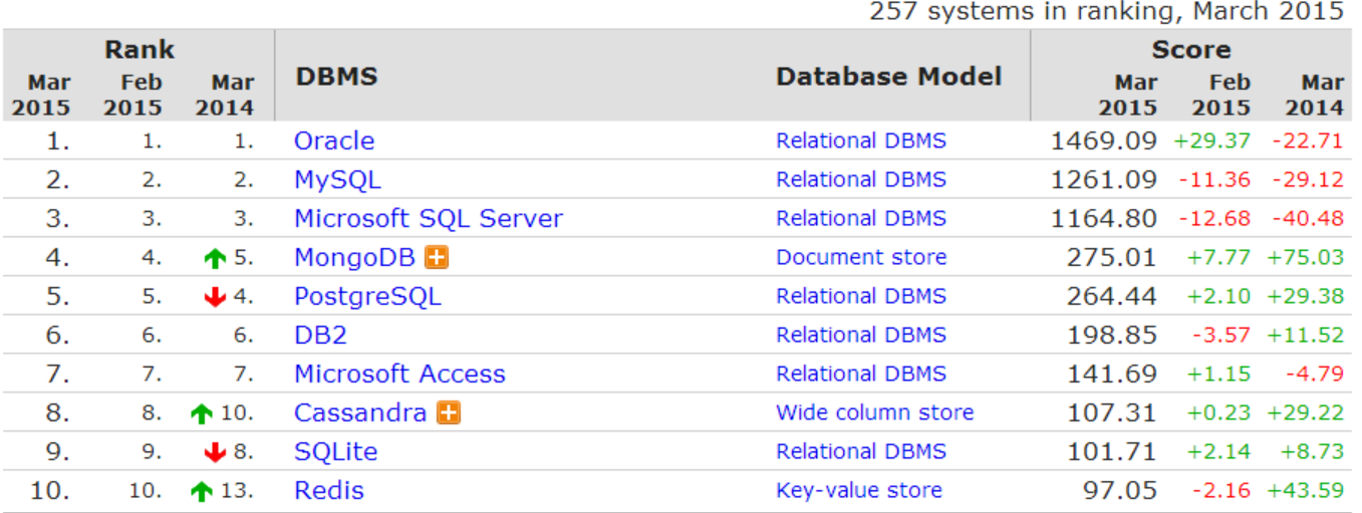1362x513 pixels.
Task: Click the Database Model column header
Action: (x=889, y=77)
